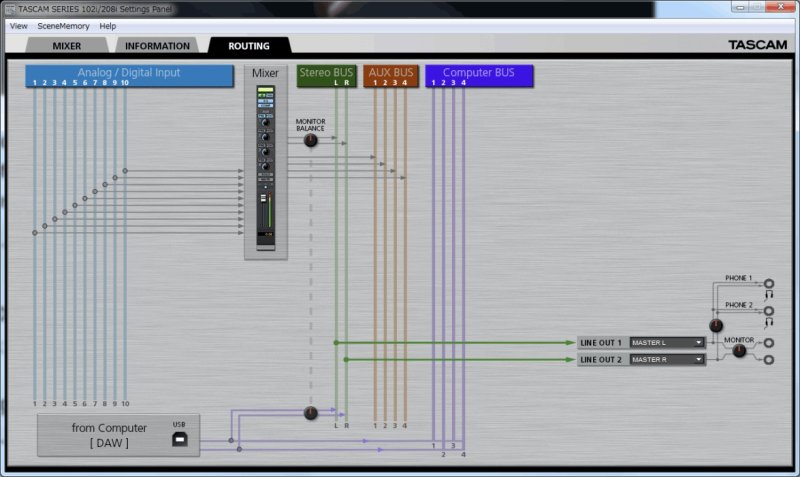Open the Help menu
The height and width of the screenshot is (477, 800).
pyautogui.click(x=108, y=26)
